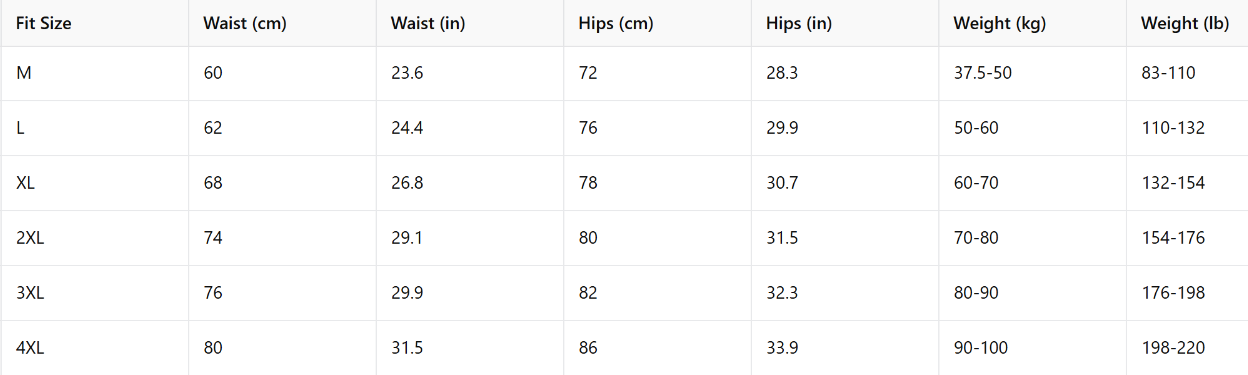This screenshot has width=1248, height=375.
Task: Select the 198-220 weight cell
Action: [1173, 348]
